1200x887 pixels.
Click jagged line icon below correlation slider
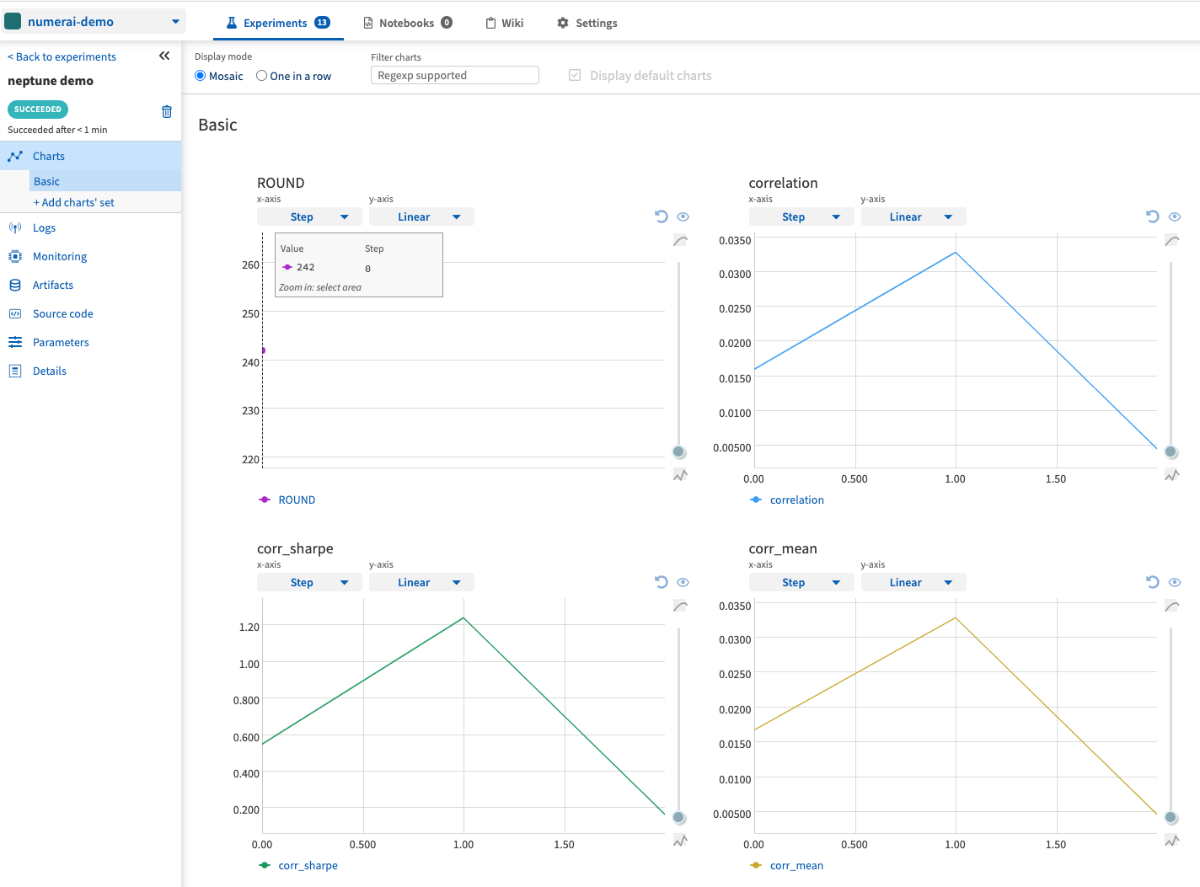(1172, 475)
